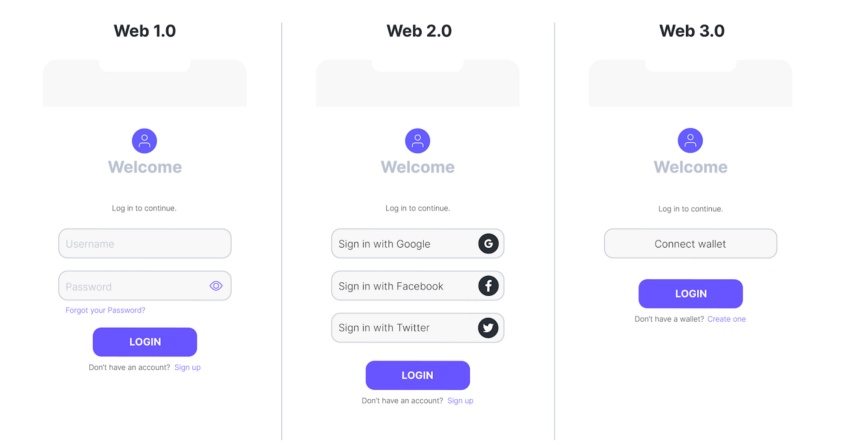
Task: Select the Connect wallet button
Action: pos(690,243)
